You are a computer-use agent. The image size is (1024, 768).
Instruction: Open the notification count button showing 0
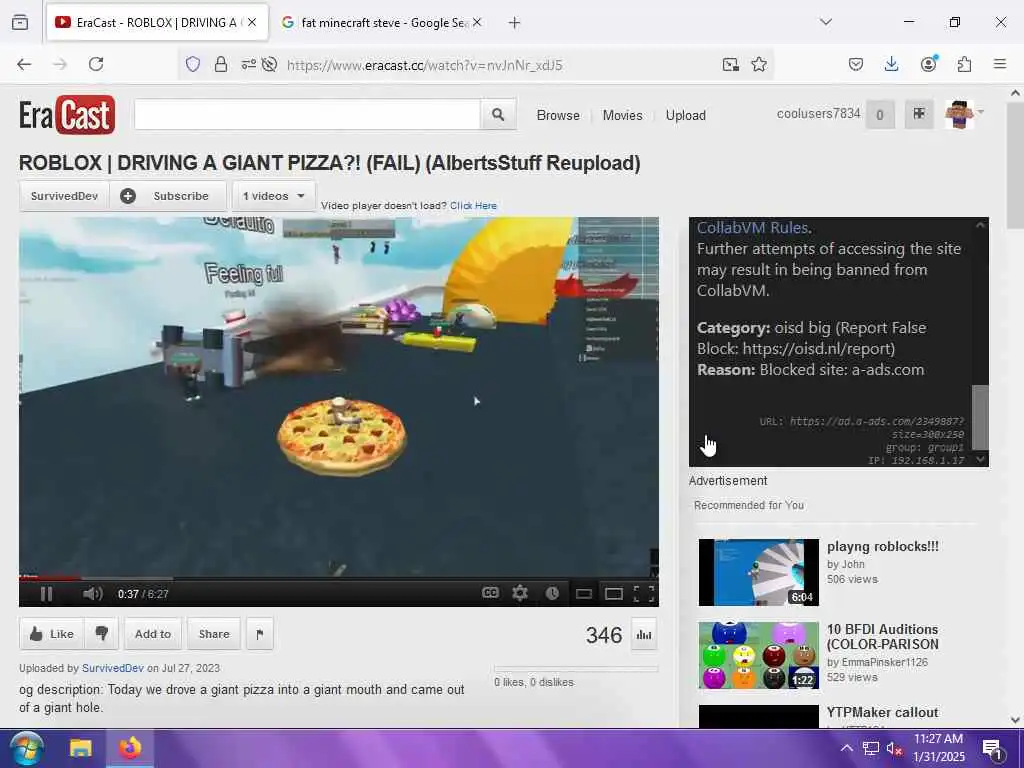click(880, 115)
